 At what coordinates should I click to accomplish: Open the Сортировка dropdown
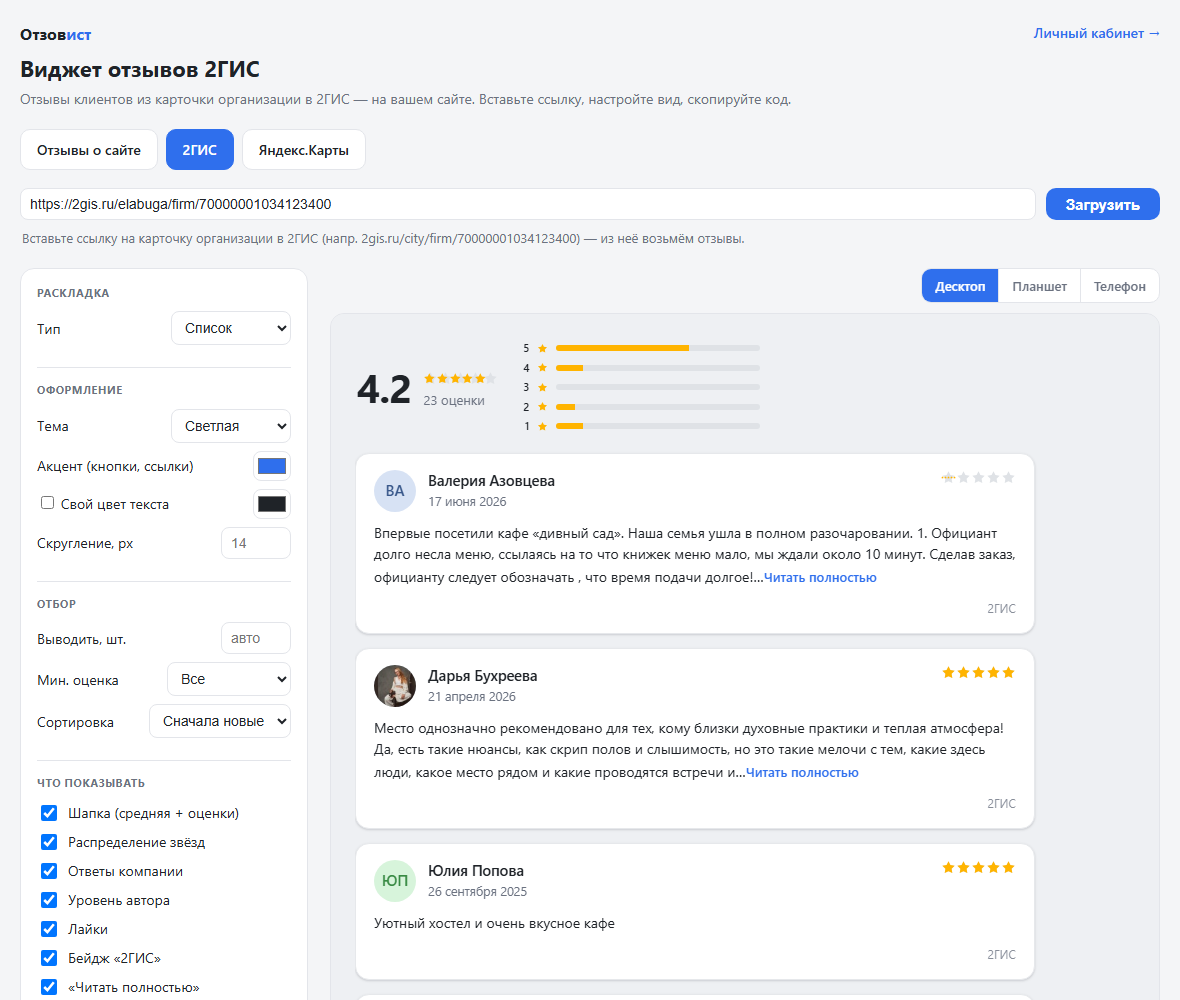pos(220,721)
